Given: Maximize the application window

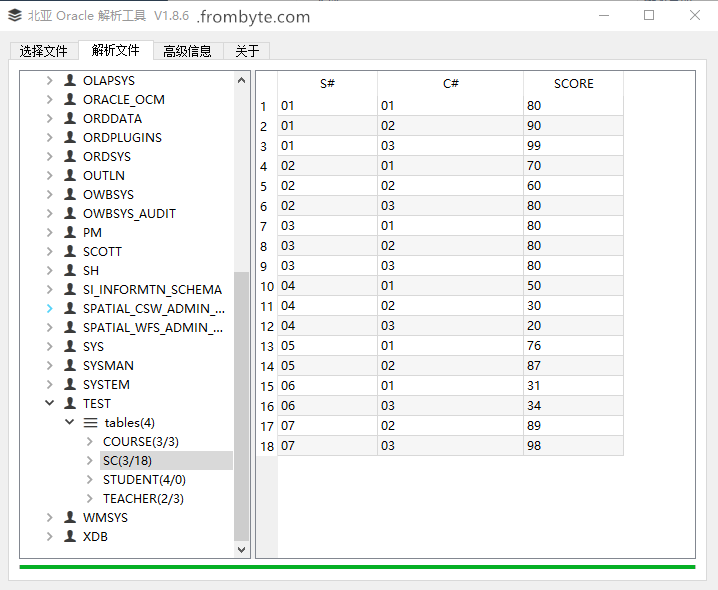Looking at the screenshot, I should [649, 15].
